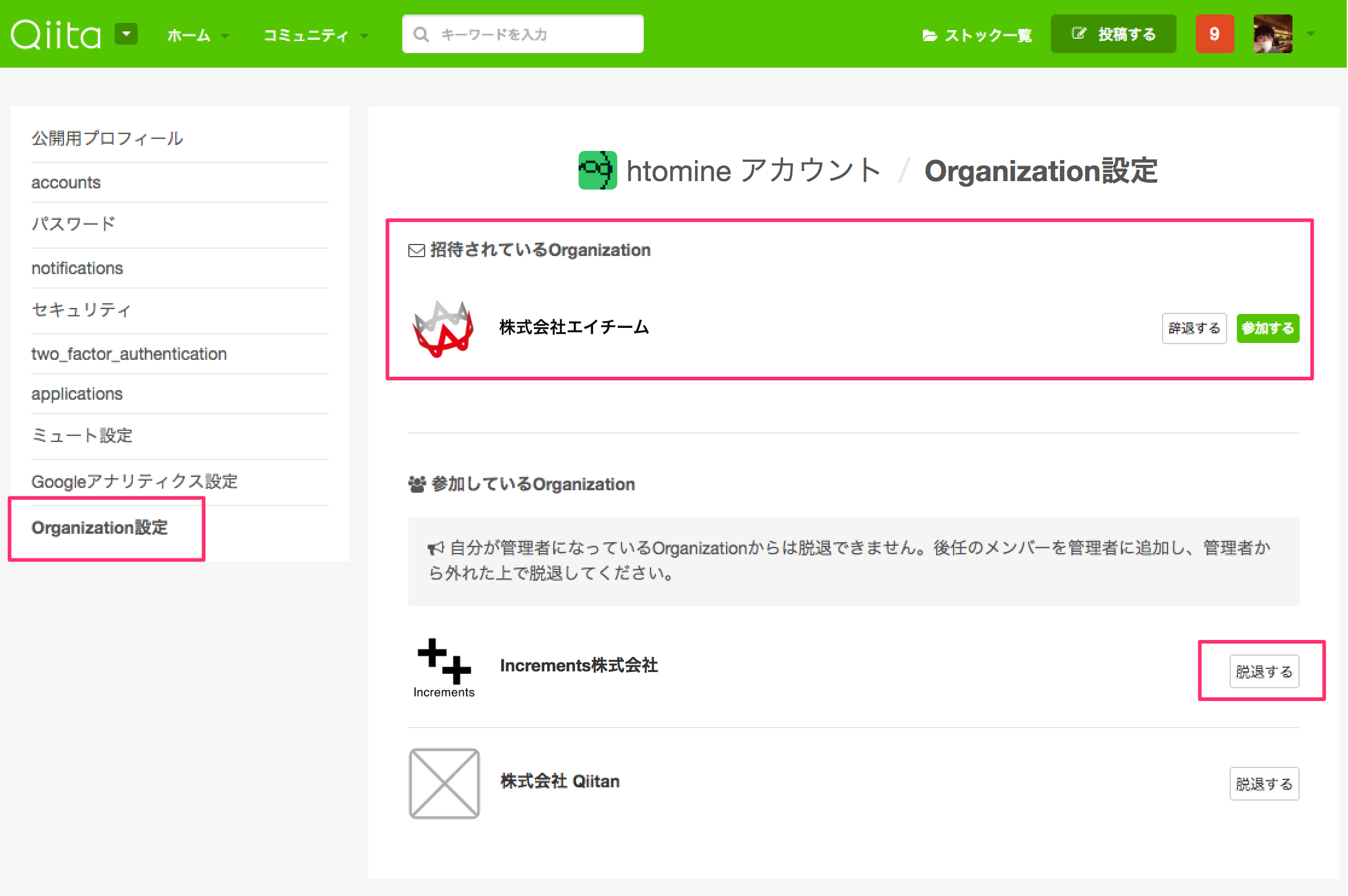1348x896 pixels.
Task: Open ミュート設定 sidebar item
Action: [x=82, y=435]
